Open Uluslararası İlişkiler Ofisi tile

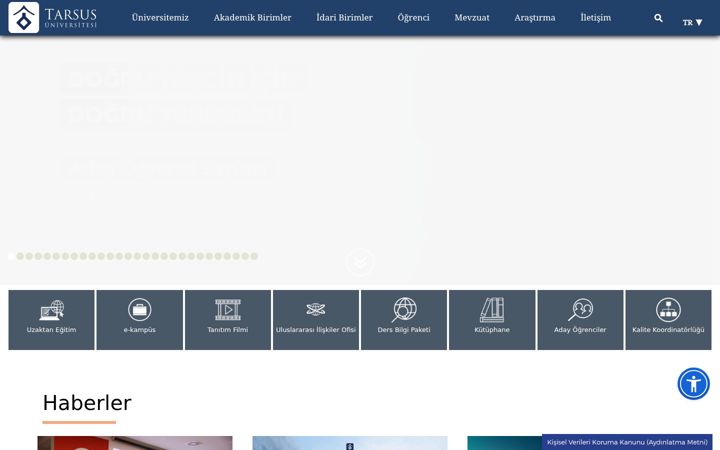coord(316,320)
